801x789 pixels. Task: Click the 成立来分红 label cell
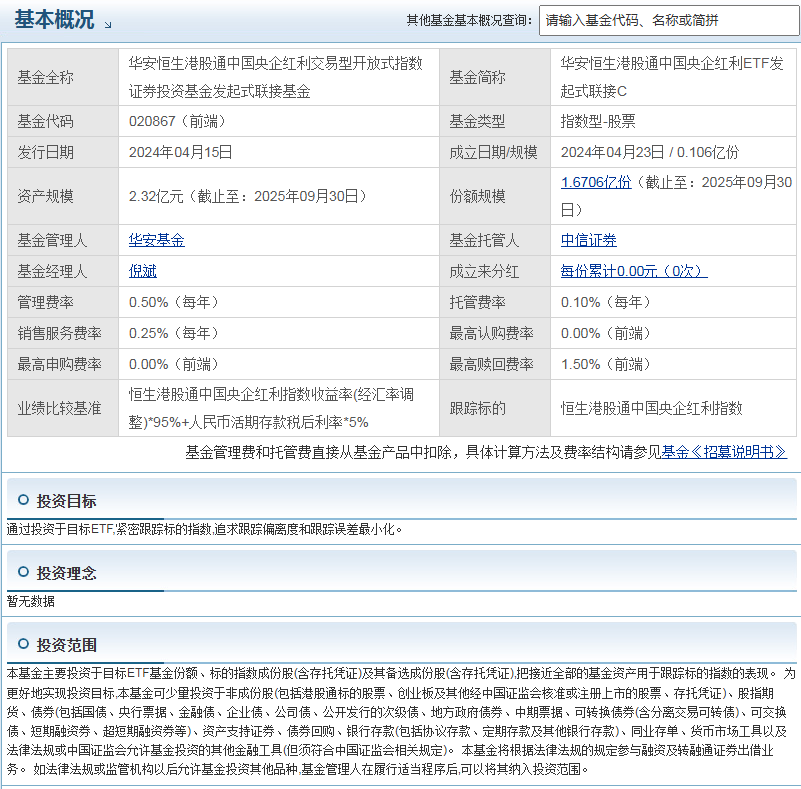(x=494, y=271)
